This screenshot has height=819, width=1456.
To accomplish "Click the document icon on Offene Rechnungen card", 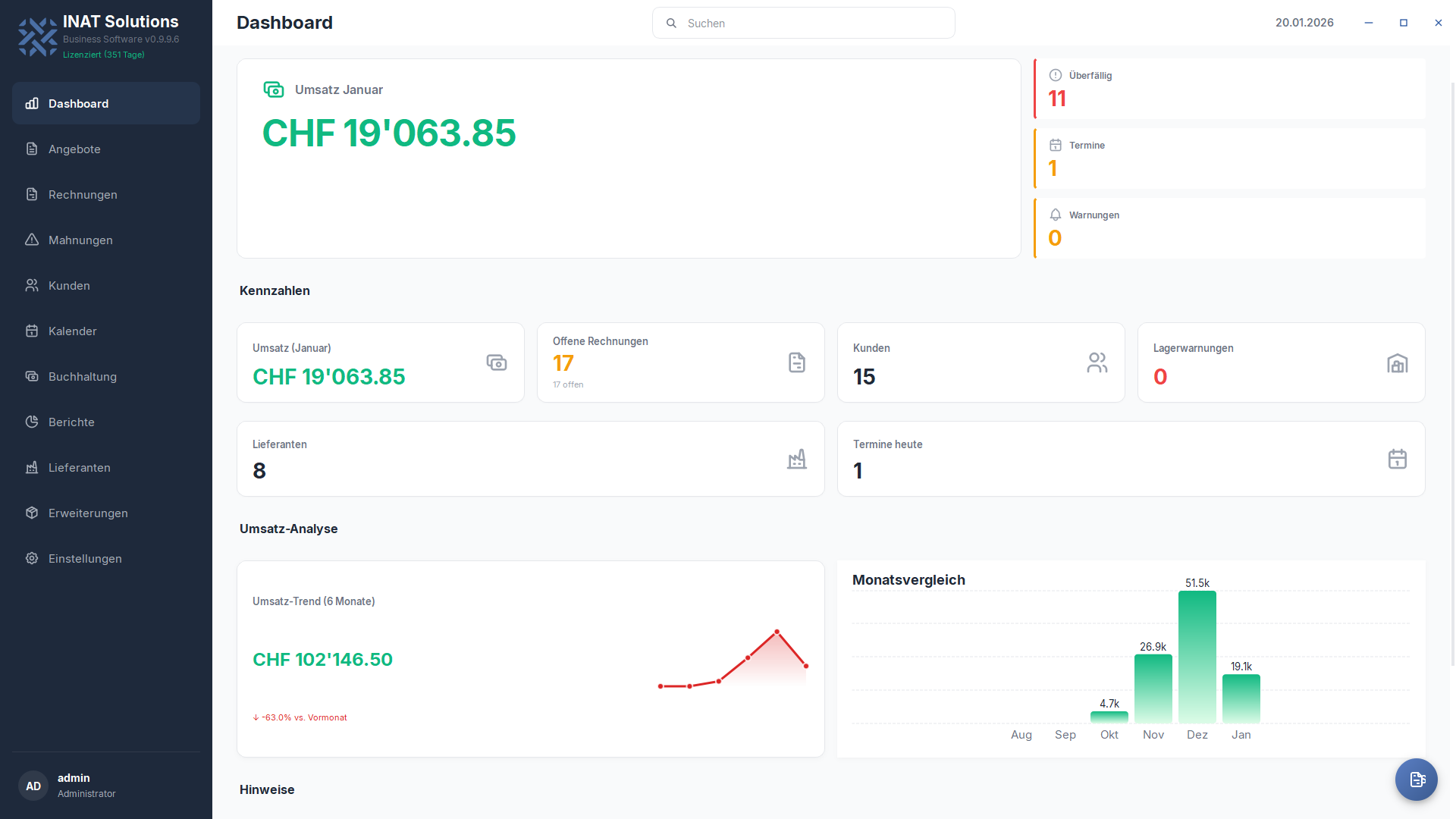I will [797, 363].
